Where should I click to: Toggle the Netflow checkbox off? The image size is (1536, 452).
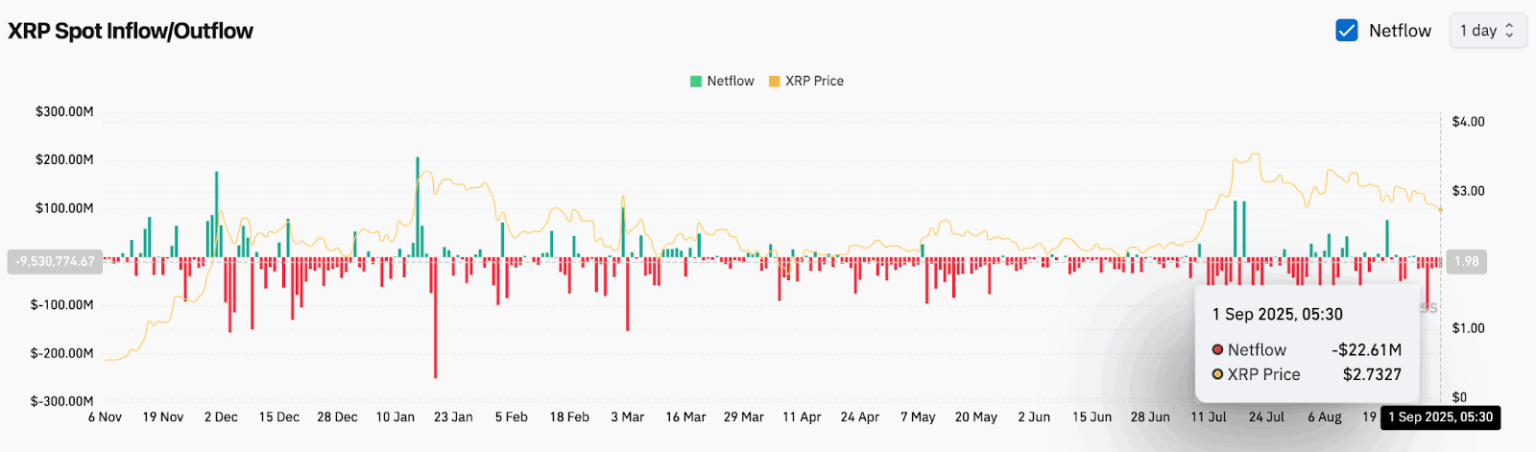pos(1346,30)
